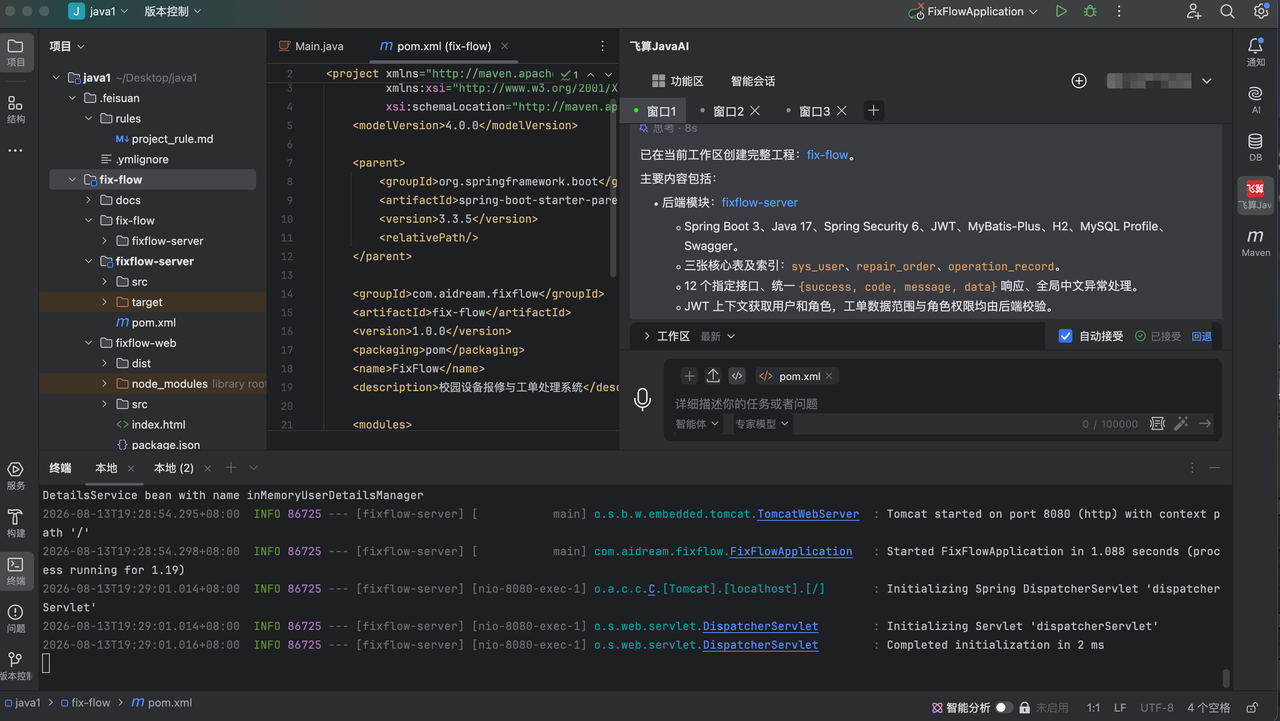1280x721 pixels.
Task: Open the fix-flow project link in chat
Action: [x=827, y=155]
